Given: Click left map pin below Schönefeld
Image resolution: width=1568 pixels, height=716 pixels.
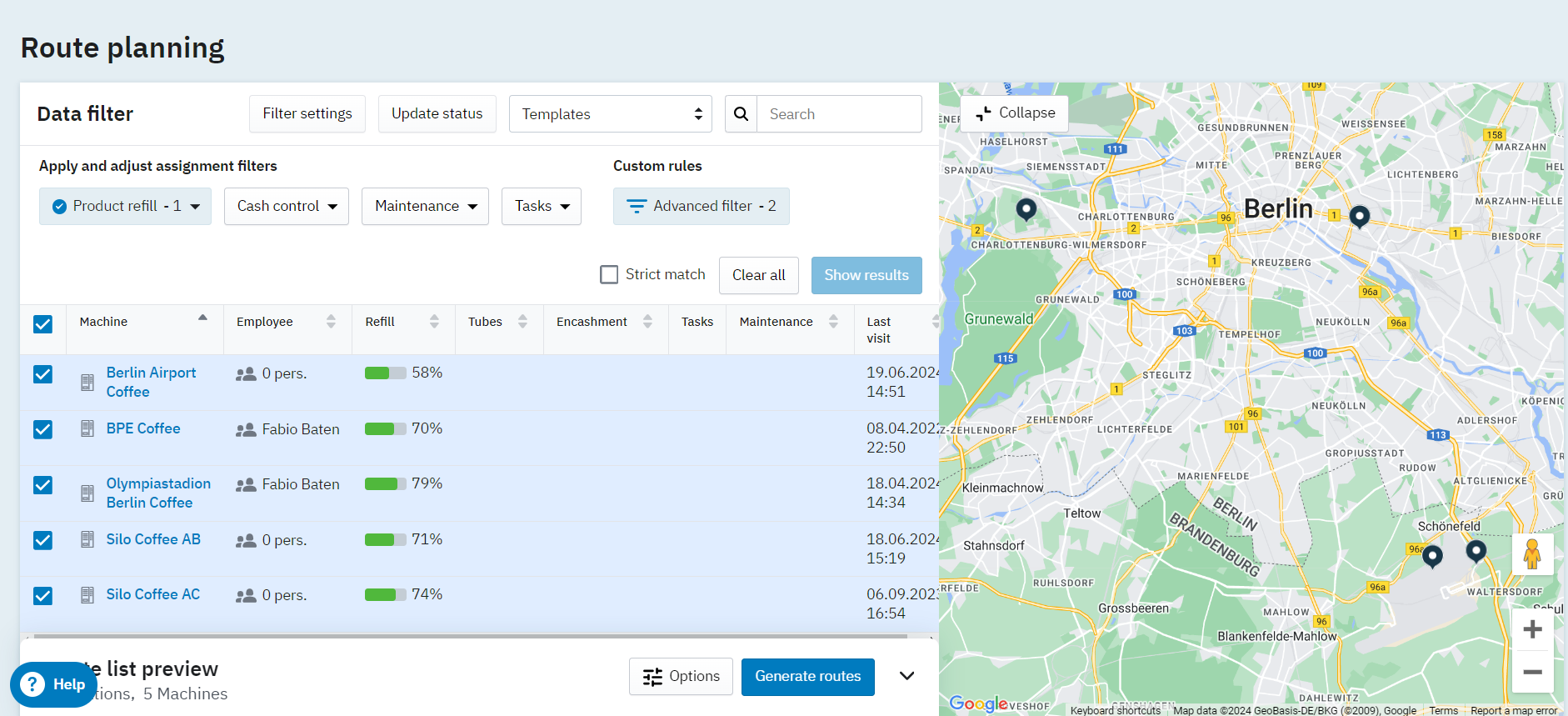Looking at the screenshot, I should point(1432,556).
